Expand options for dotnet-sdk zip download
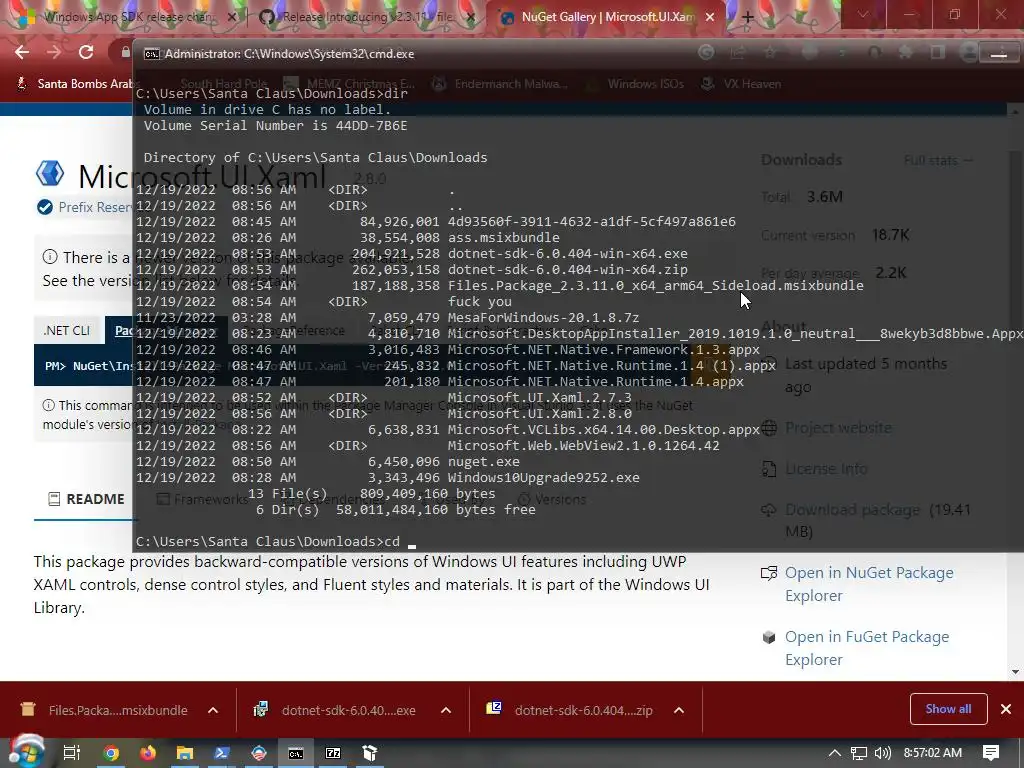This screenshot has height=768, width=1024. coord(679,710)
